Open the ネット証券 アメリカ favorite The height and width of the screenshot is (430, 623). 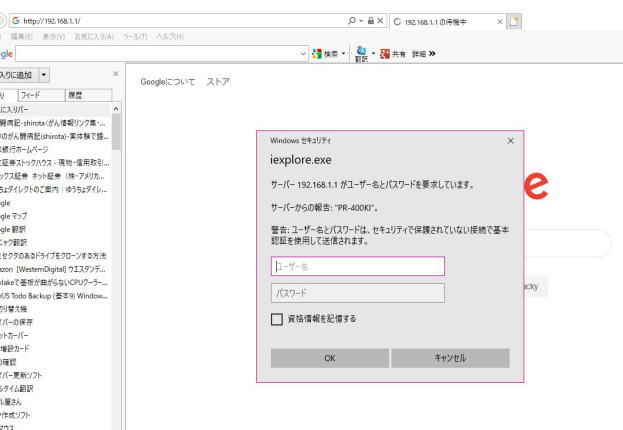pyautogui.click(x=52, y=176)
